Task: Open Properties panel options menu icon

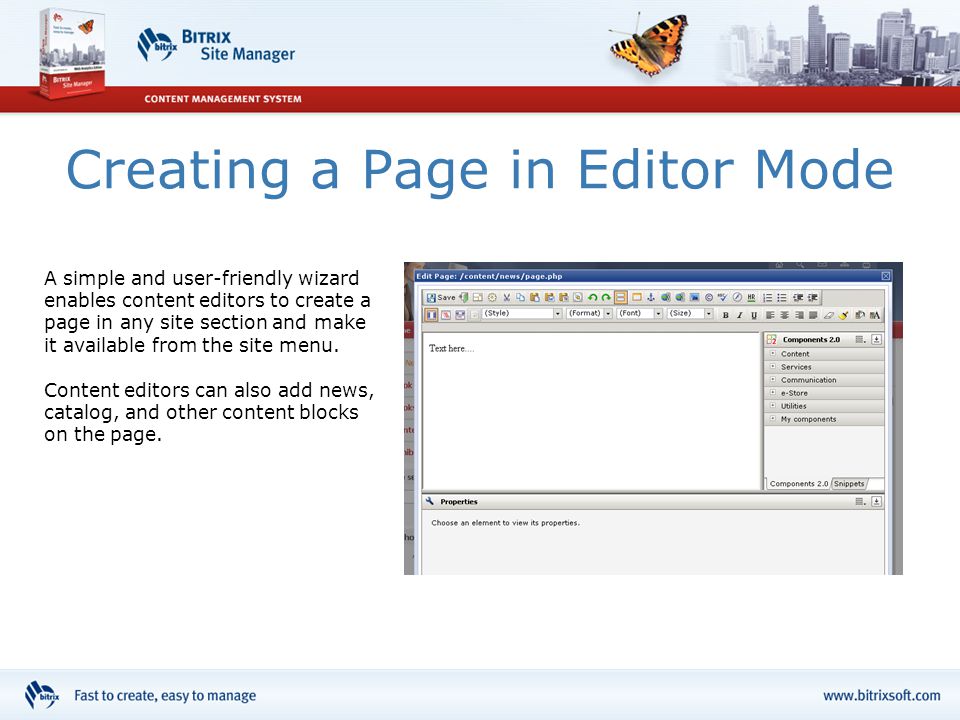Action: point(861,501)
